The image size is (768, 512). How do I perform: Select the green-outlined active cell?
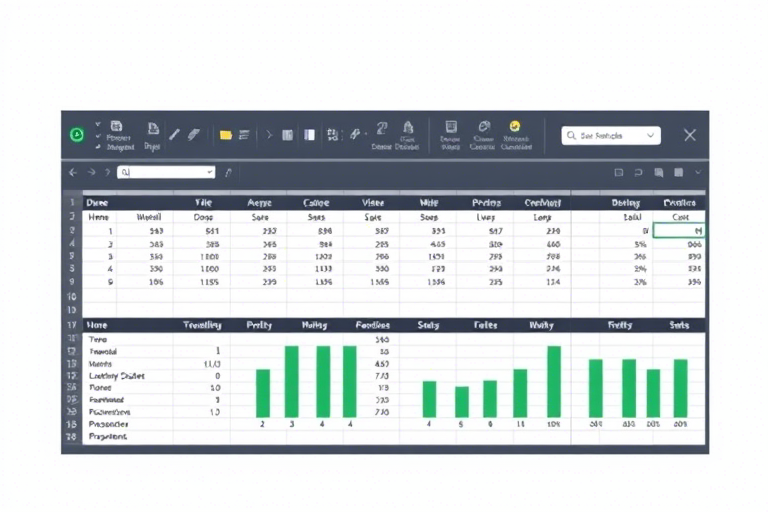[x=679, y=230]
